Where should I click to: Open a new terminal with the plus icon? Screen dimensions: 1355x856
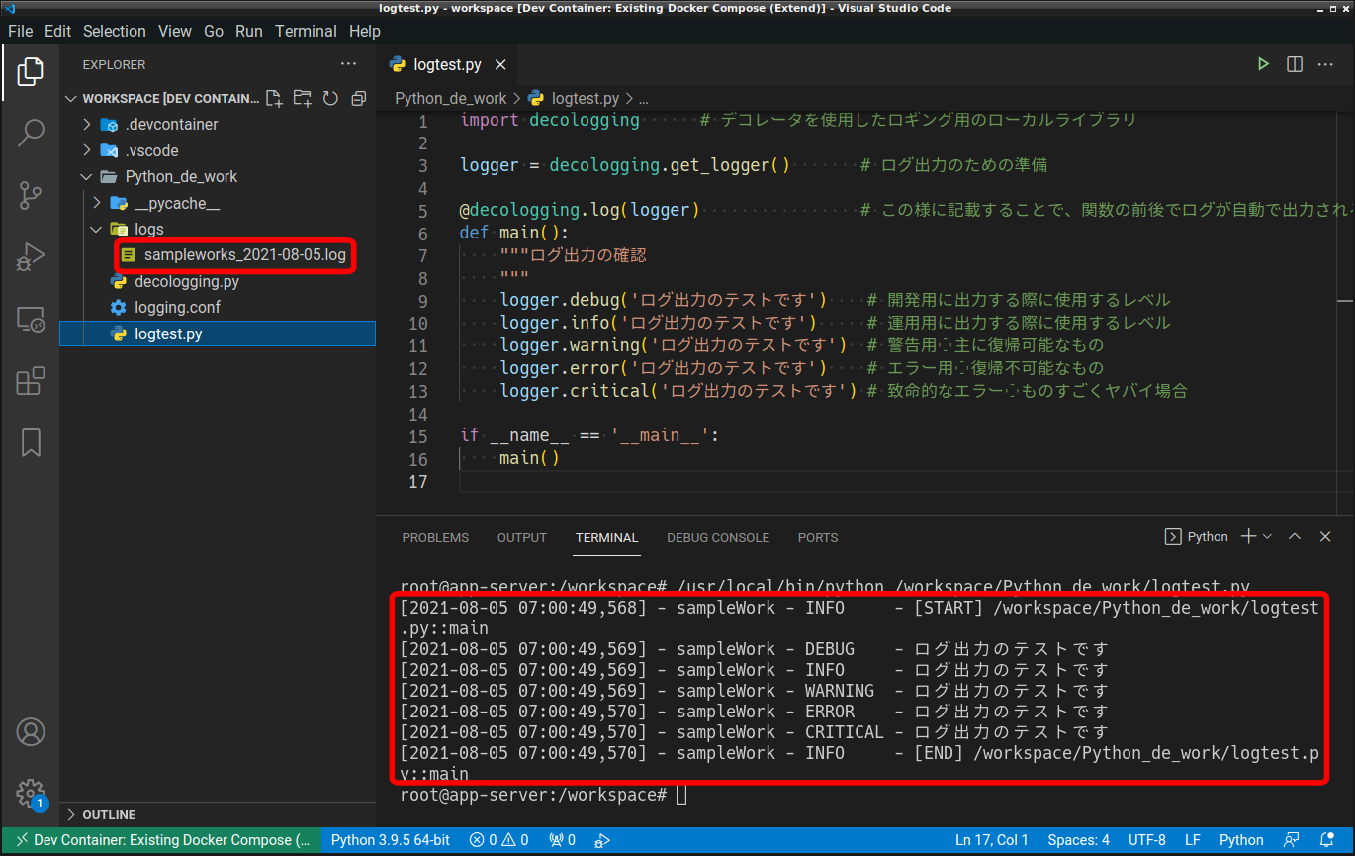pos(1250,536)
